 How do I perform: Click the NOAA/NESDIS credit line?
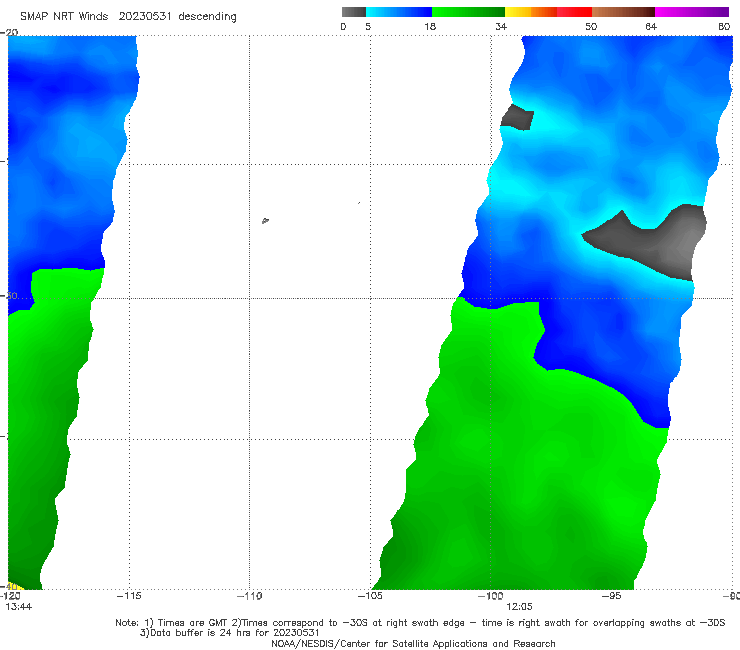tap(413, 643)
